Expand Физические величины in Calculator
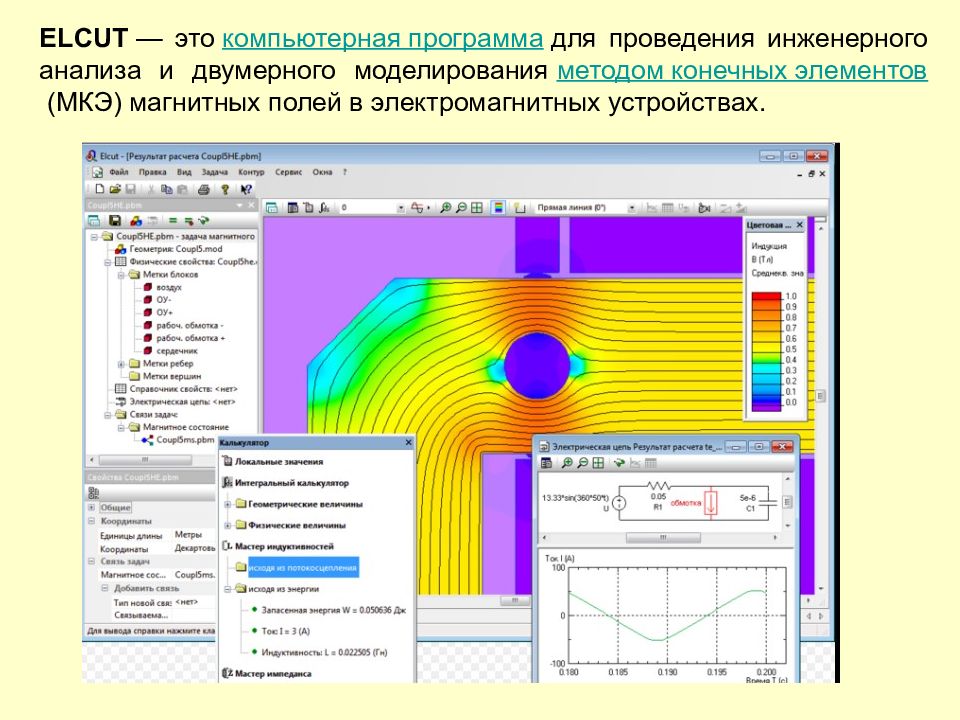Screen dimensions: 960x720 [x=227, y=525]
